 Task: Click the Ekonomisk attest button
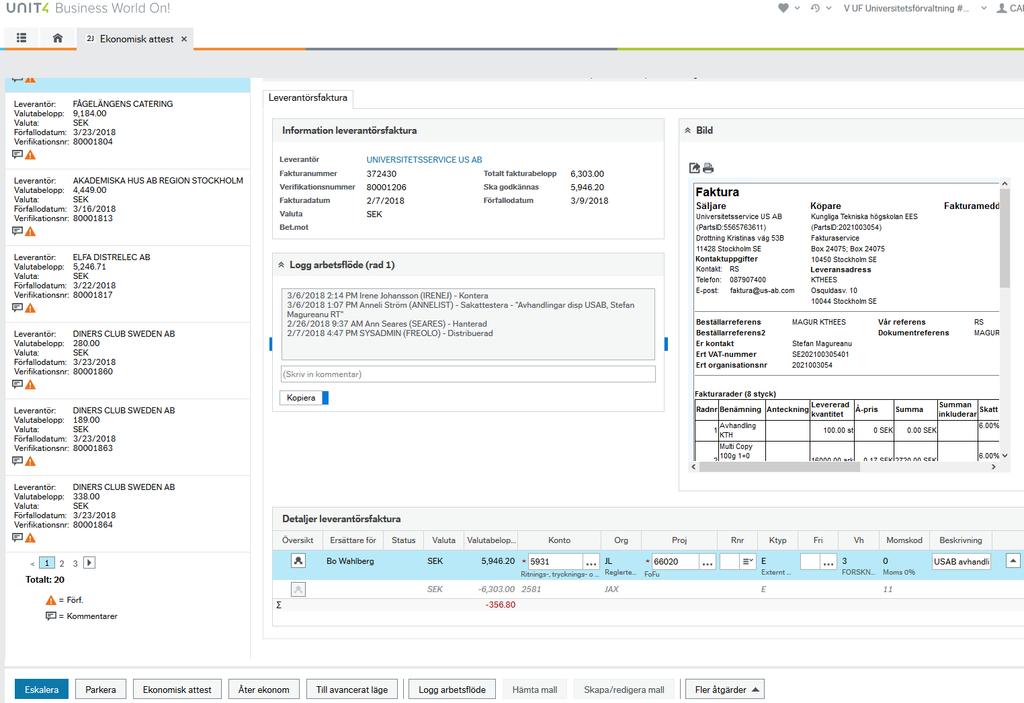click(177, 689)
